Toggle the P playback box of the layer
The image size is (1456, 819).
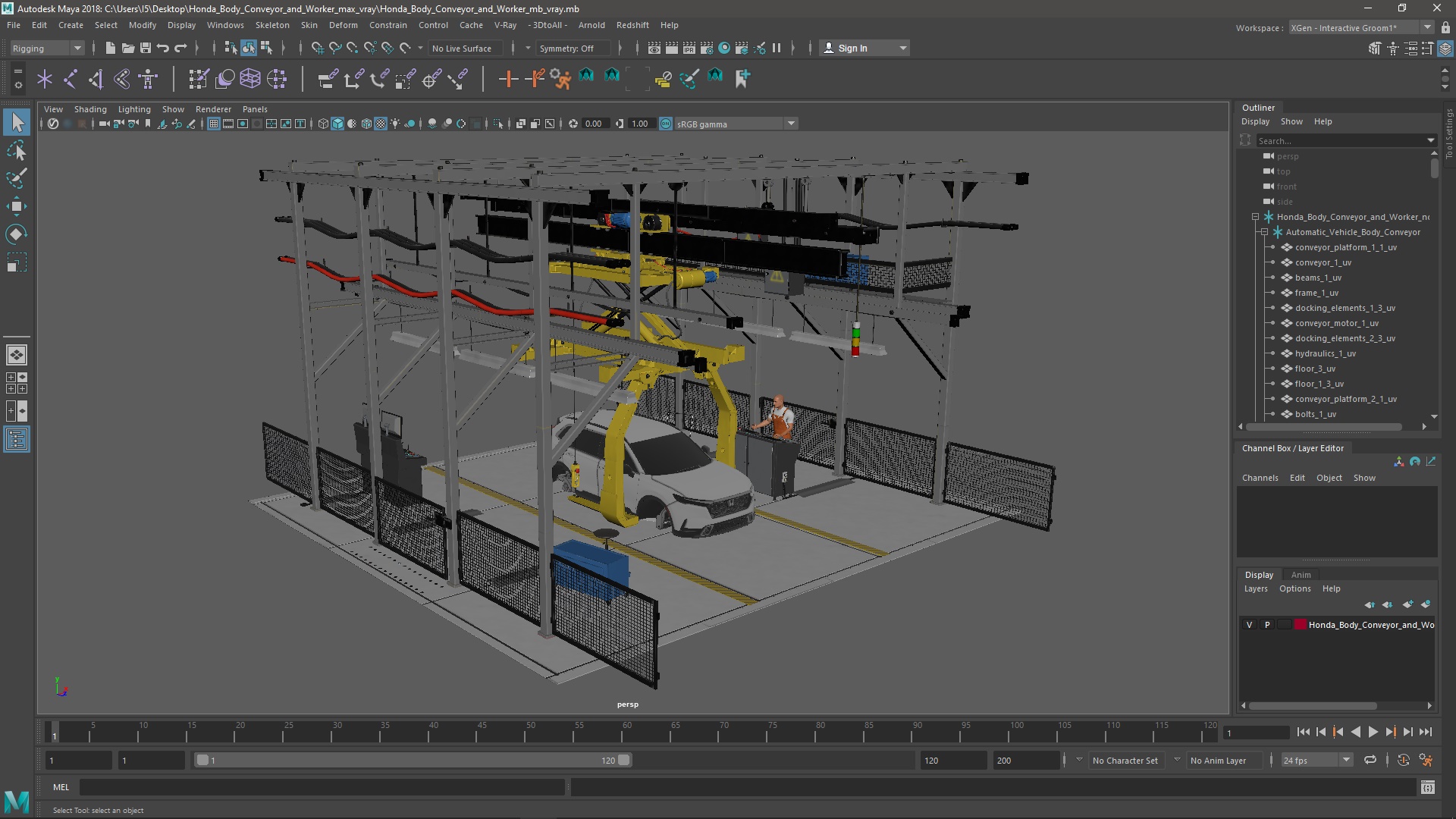pyautogui.click(x=1266, y=625)
